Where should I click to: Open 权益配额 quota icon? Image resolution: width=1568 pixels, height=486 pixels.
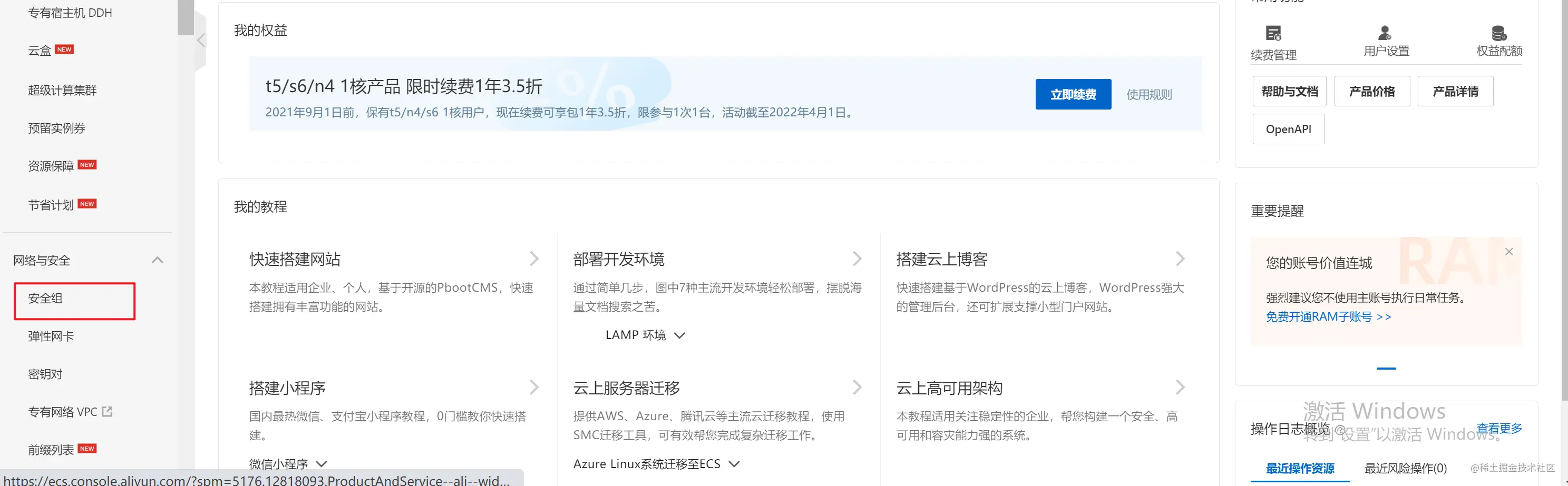tap(1498, 33)
